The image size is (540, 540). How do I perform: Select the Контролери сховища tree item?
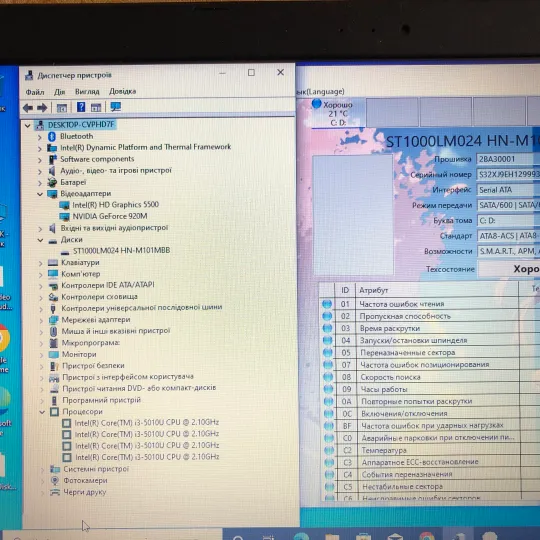coord(99,297)
